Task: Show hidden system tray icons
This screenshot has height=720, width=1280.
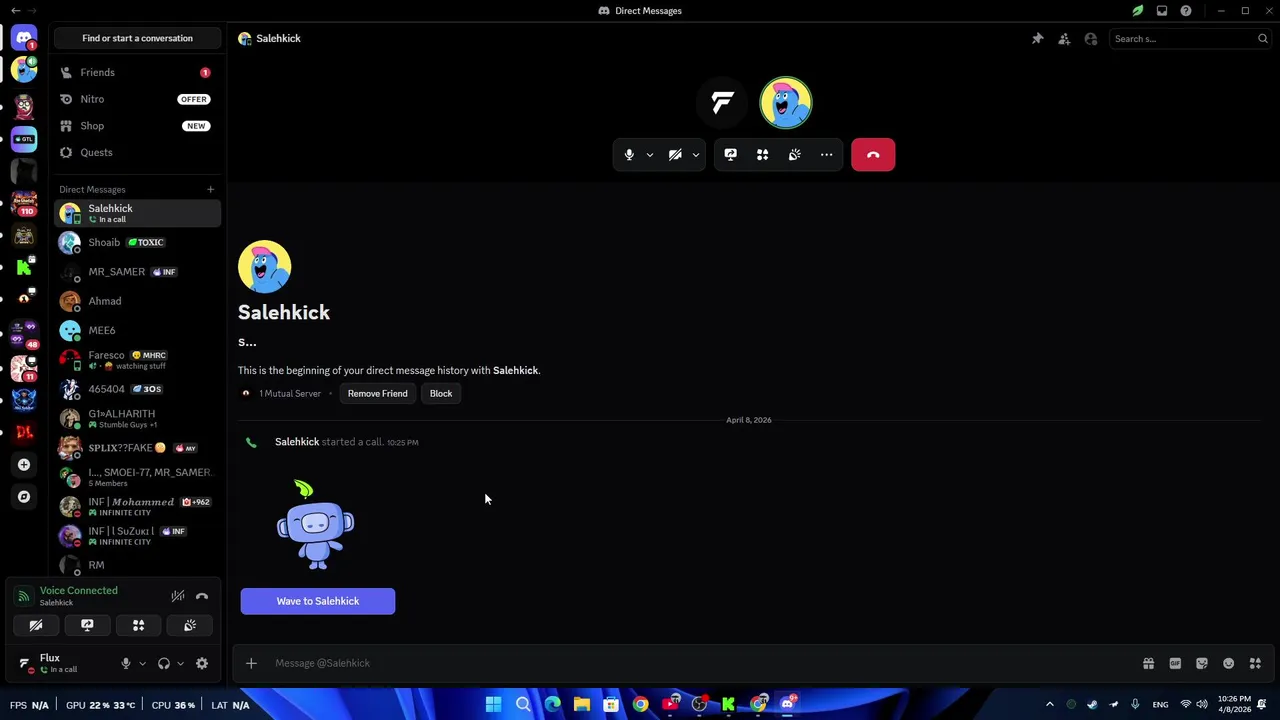Action: pyautogui.click(x=1049, y=705)
